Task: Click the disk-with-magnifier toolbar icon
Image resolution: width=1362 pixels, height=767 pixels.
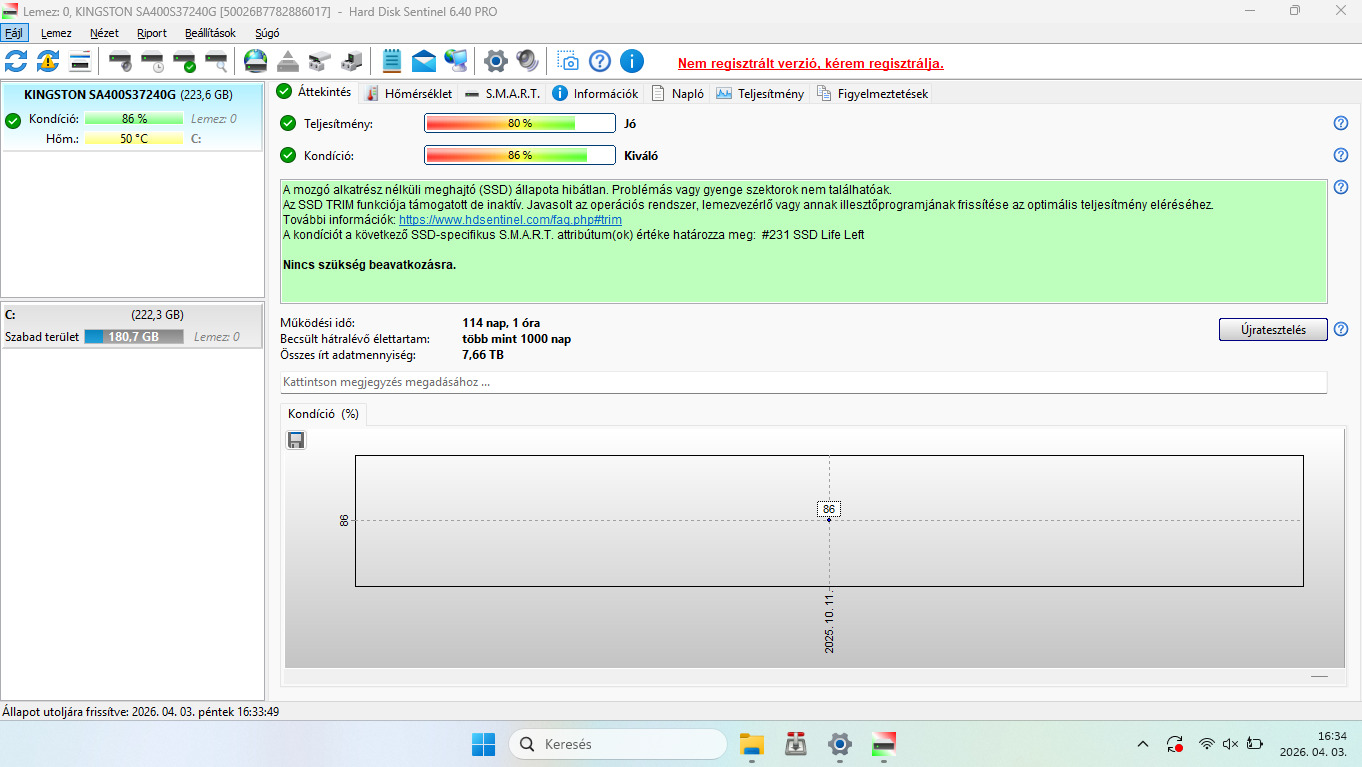Action: pos(216,61)
